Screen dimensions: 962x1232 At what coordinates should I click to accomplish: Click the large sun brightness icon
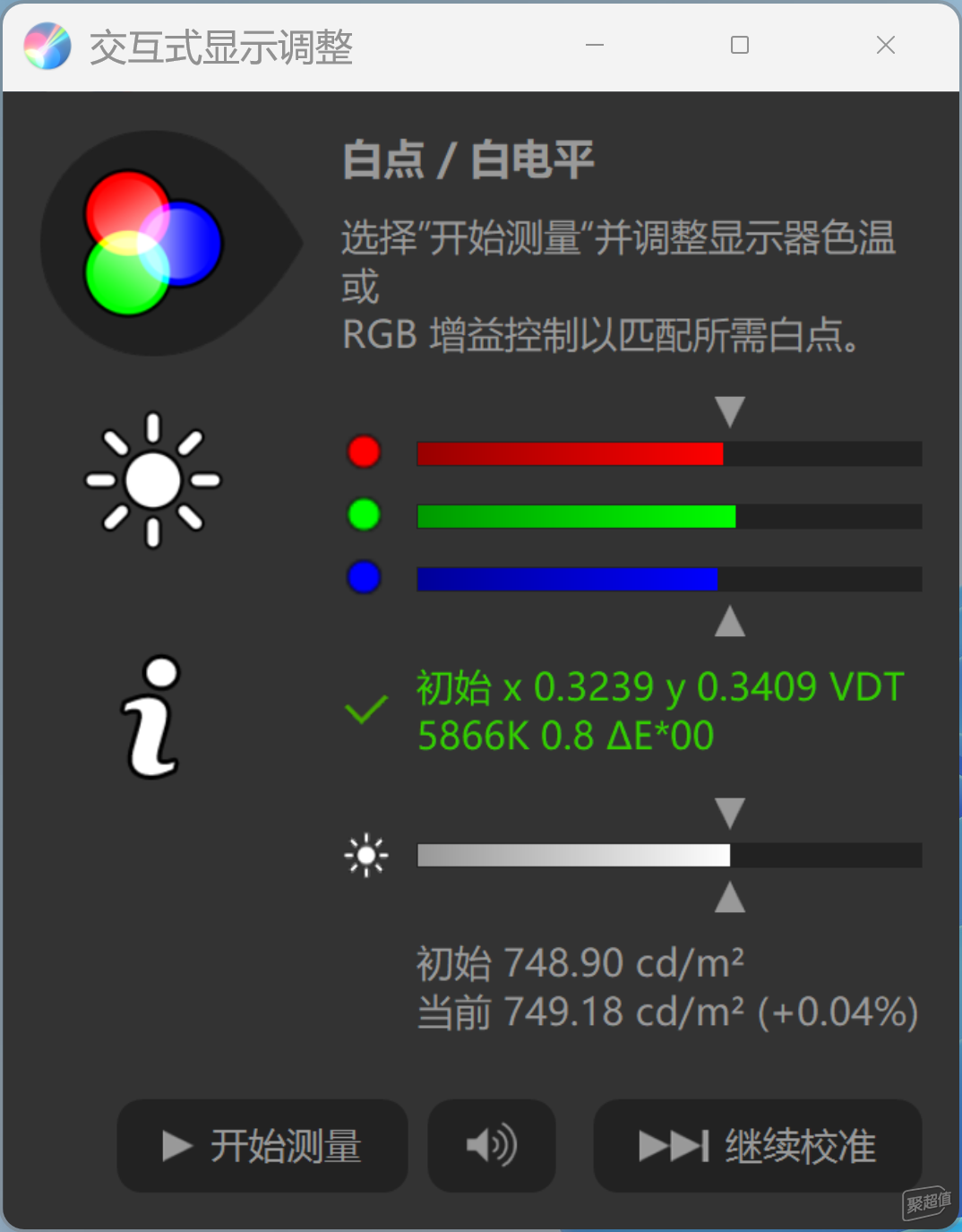point(153,480)
